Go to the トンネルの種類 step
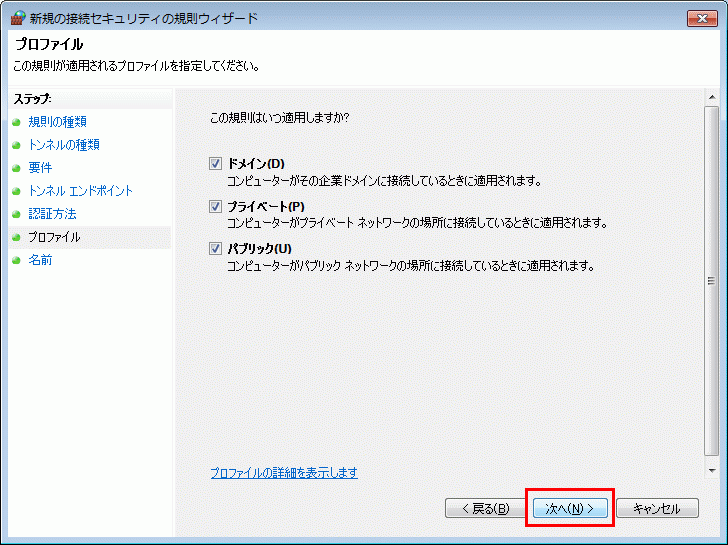 point(64,145)
